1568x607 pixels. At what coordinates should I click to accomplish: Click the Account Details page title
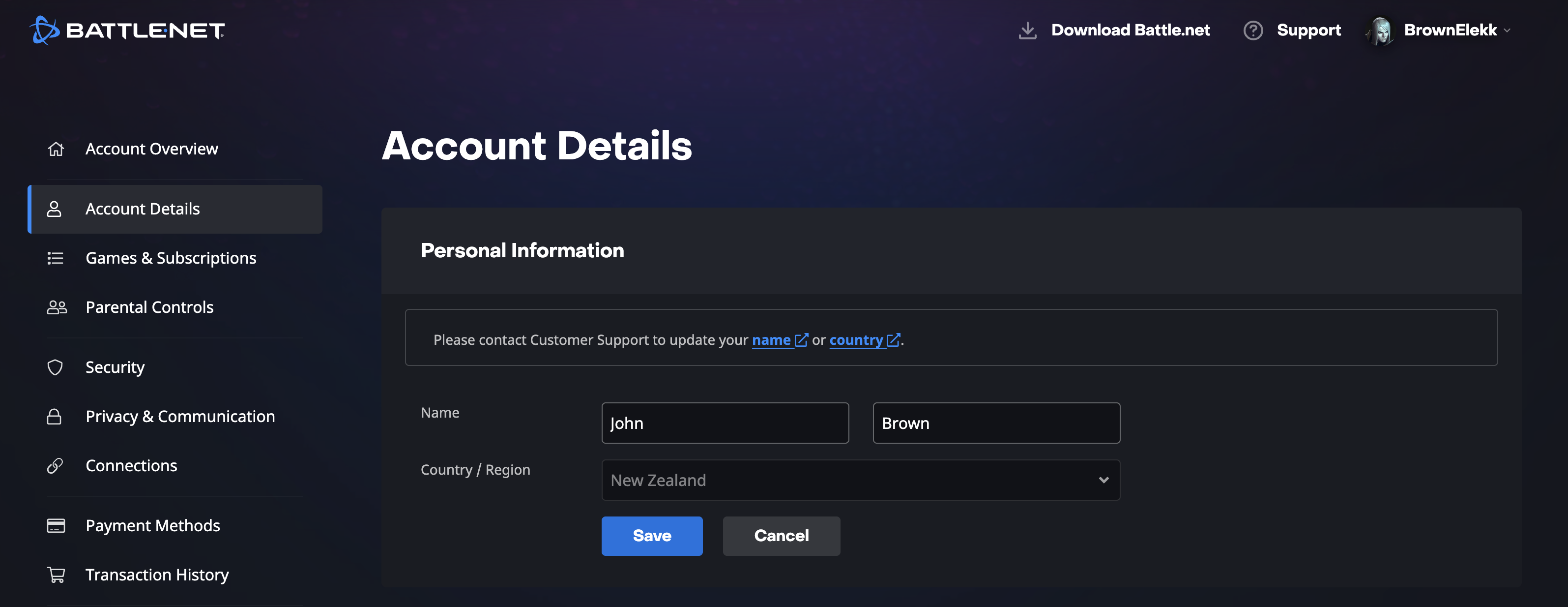point(537,146)
